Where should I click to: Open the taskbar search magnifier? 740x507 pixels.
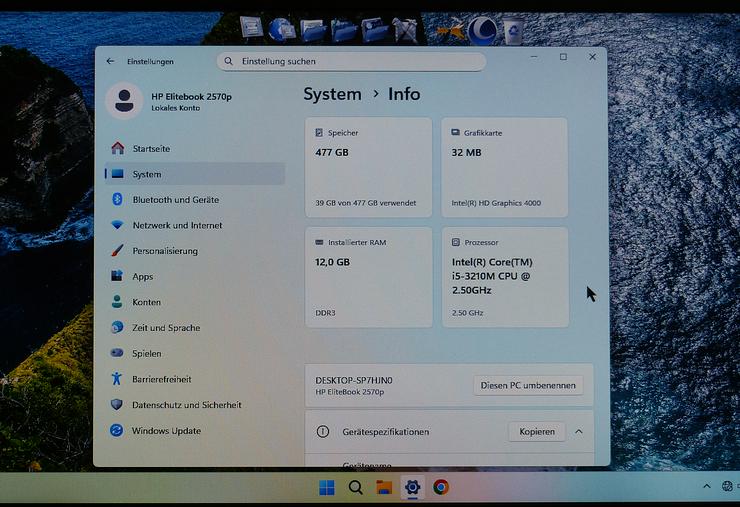[x=355, y=487]
